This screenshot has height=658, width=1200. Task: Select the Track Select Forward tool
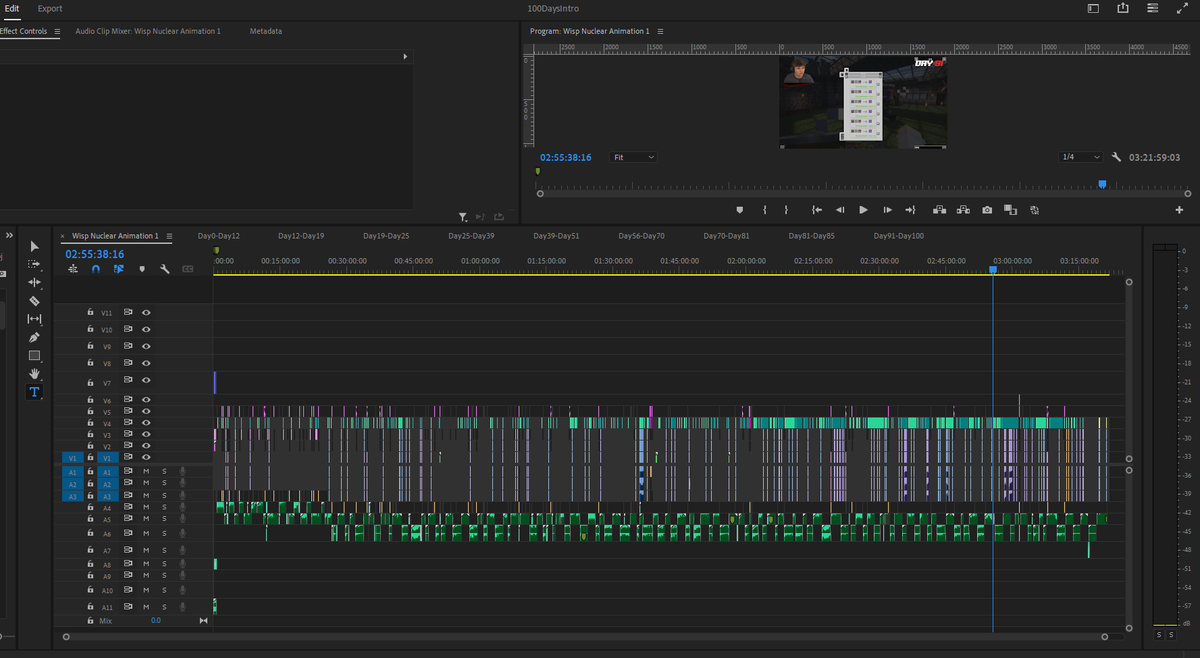tap(34, 264)
